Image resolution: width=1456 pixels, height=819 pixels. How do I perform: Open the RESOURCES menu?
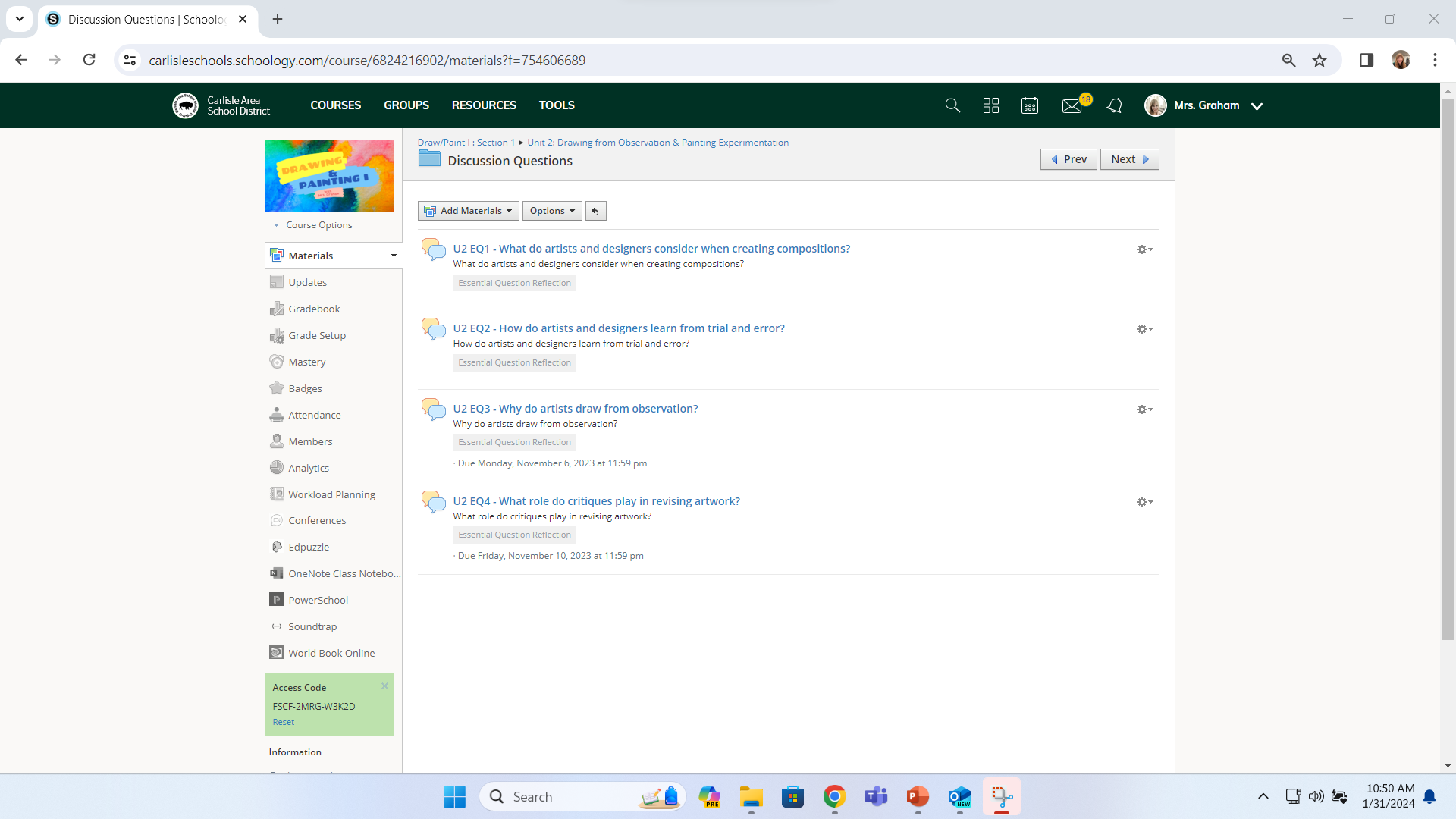pos(484,105)
